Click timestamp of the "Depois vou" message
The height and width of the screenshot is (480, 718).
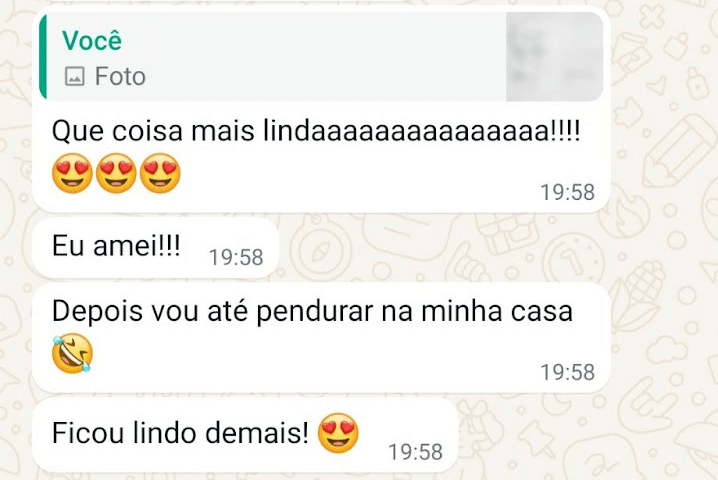click(567, 373)
